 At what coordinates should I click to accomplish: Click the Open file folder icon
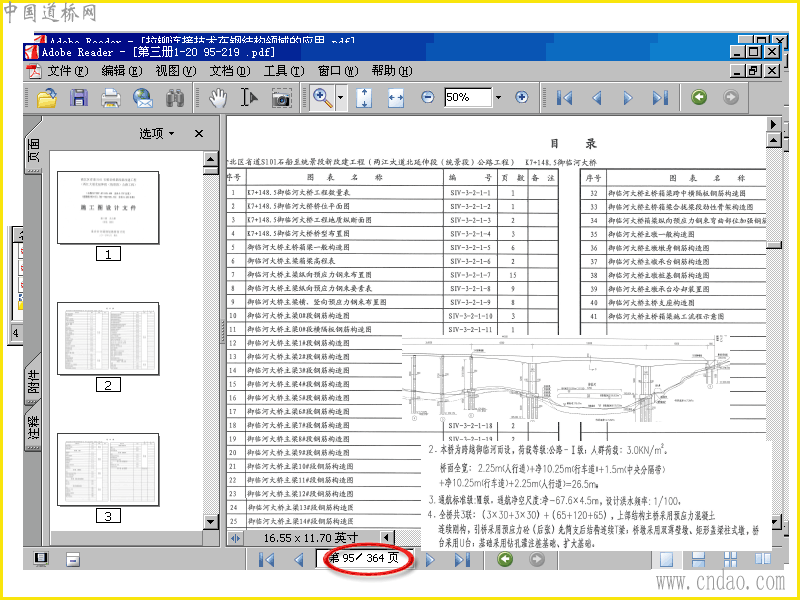pyautogui.click(x=47, y=97)
